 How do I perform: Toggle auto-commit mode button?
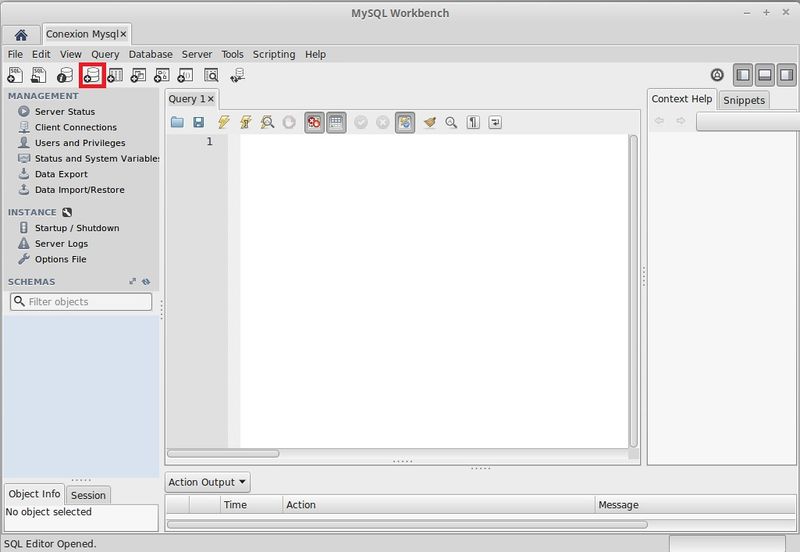(x=405, y=122)
